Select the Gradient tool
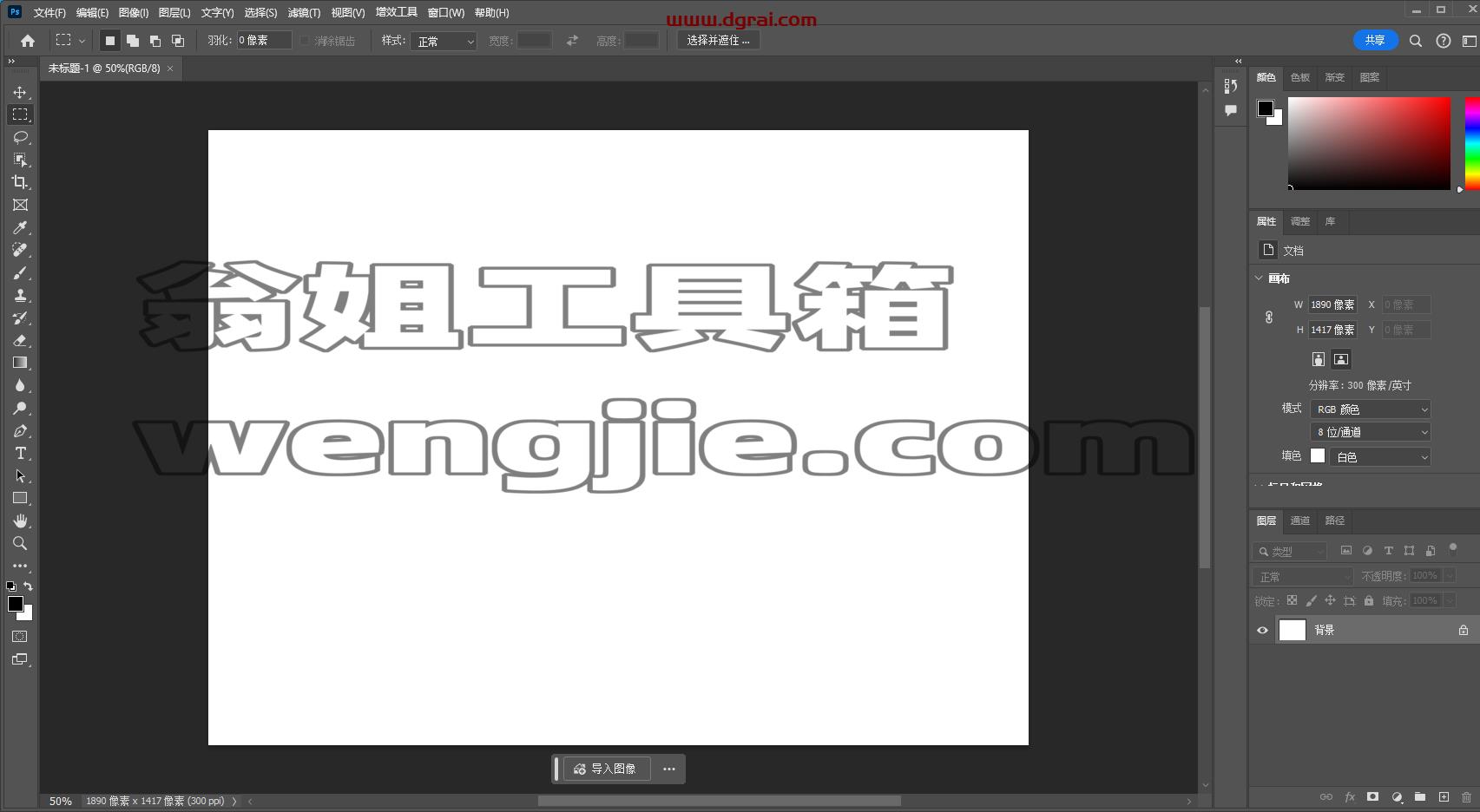The width and height of the screenshot is (1480, 812). pyautogui.click(x=20, y=363)
